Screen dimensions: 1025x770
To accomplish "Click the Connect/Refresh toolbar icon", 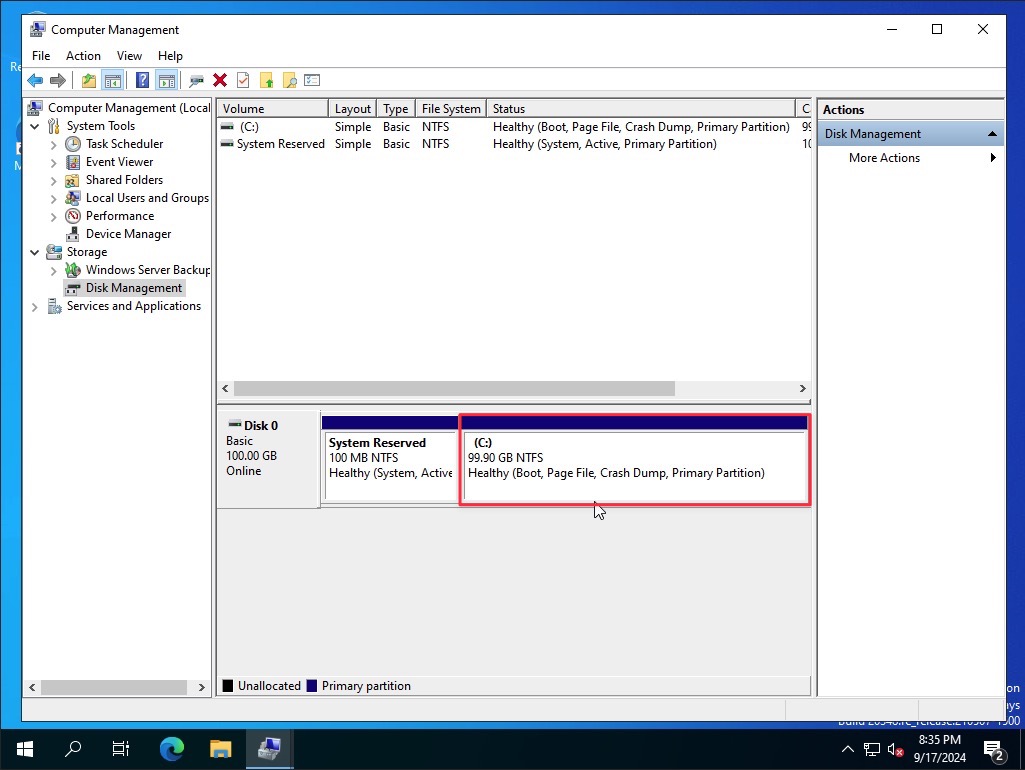I will pyautogui.click(x=196, y=80).
